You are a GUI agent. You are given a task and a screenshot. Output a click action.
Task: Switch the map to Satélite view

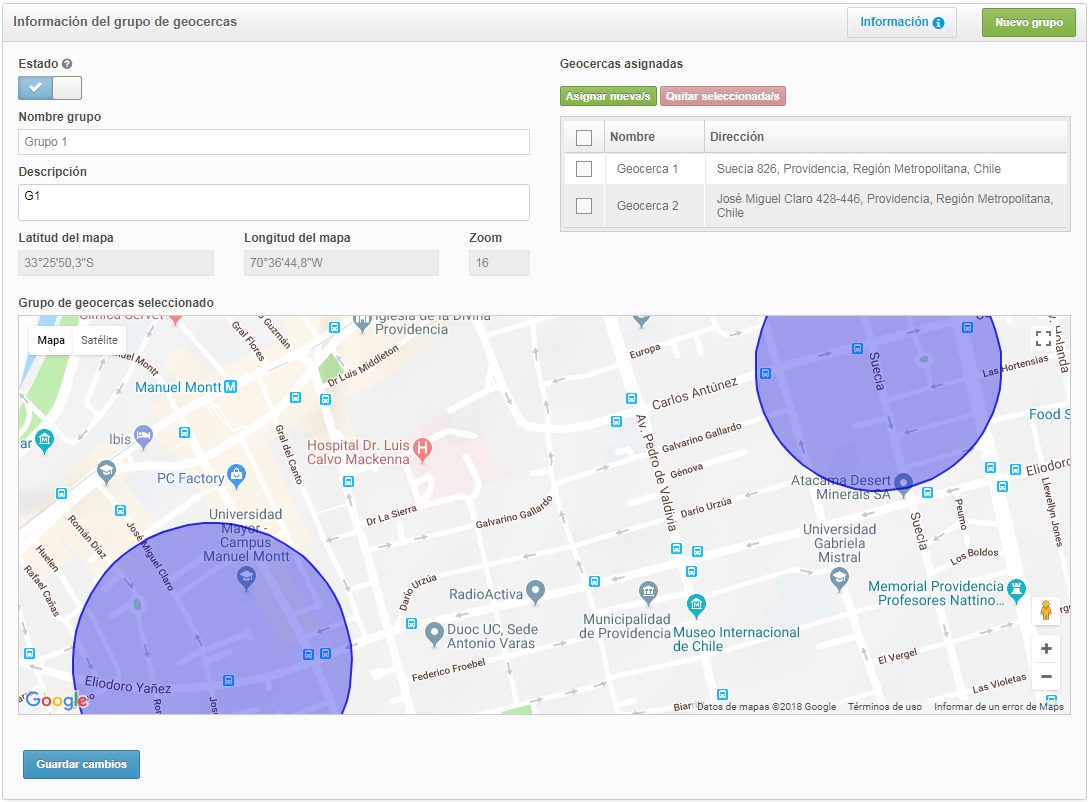pyautogui.click(x=99, y=340)
